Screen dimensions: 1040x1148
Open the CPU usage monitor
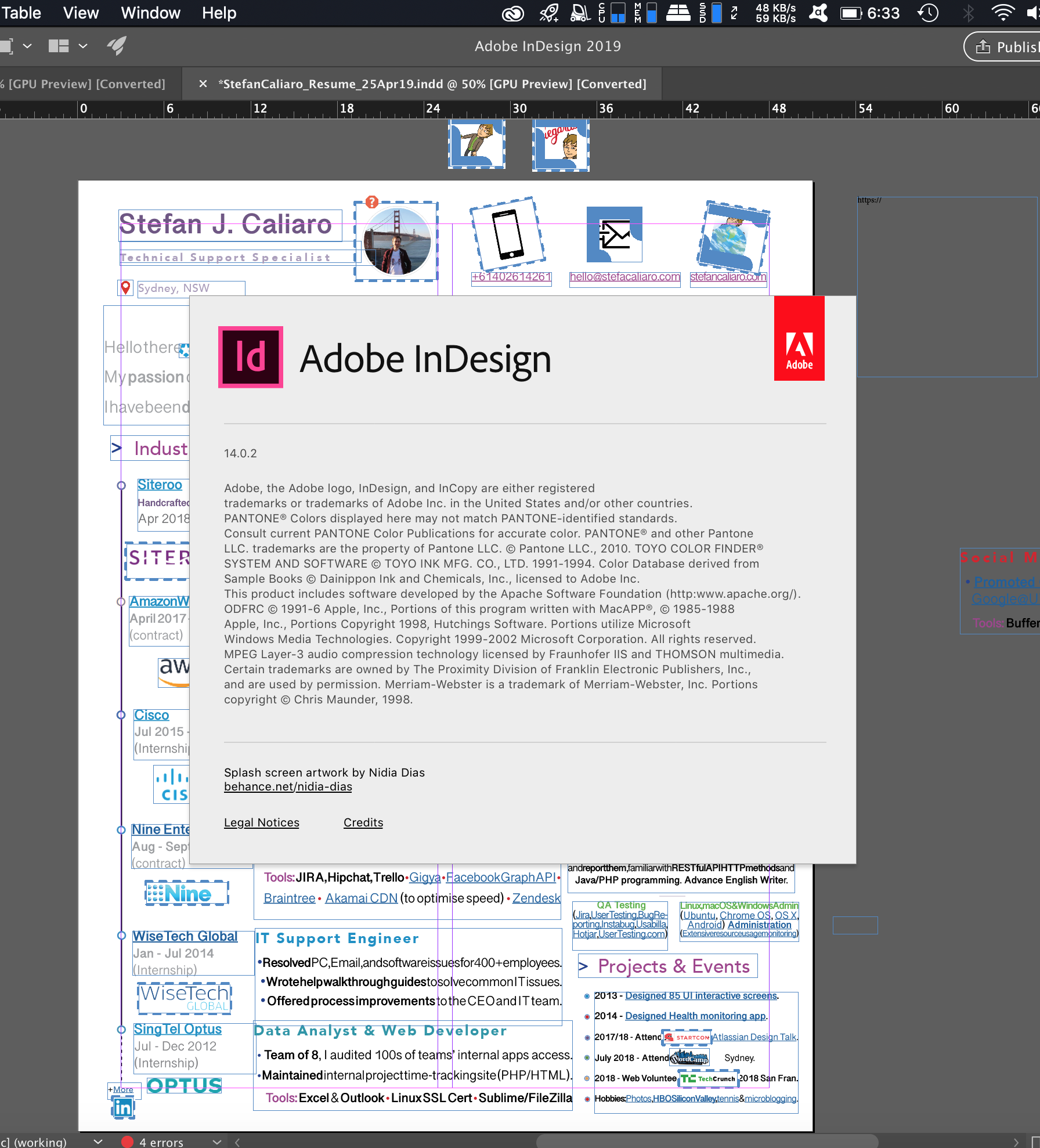pos(612,13)
